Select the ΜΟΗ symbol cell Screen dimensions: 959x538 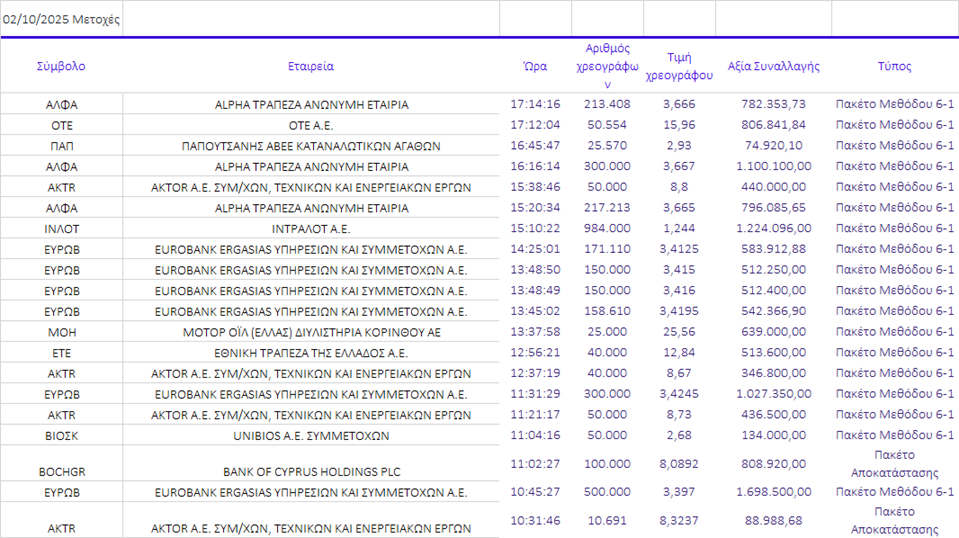coord(62,333)
